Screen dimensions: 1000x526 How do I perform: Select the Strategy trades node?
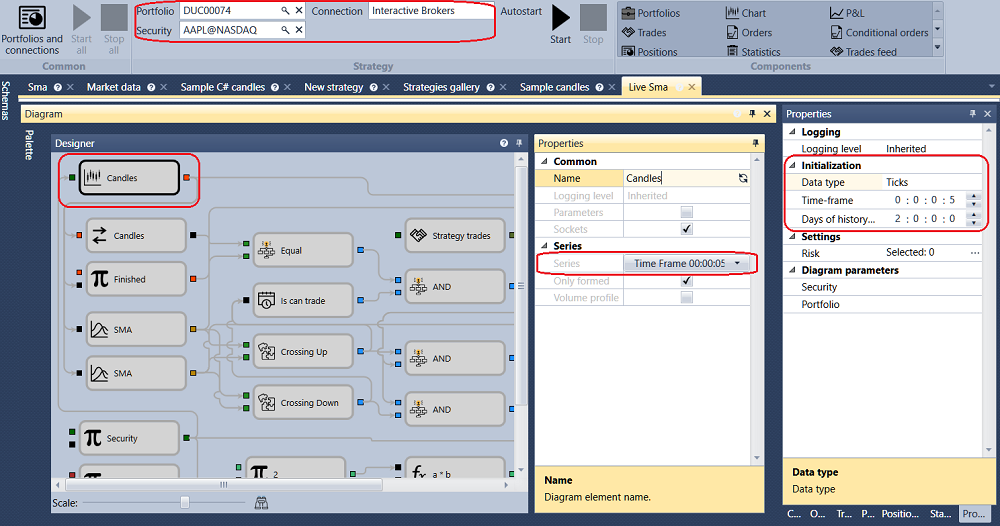pyautogui.click(x=455, y=235)
